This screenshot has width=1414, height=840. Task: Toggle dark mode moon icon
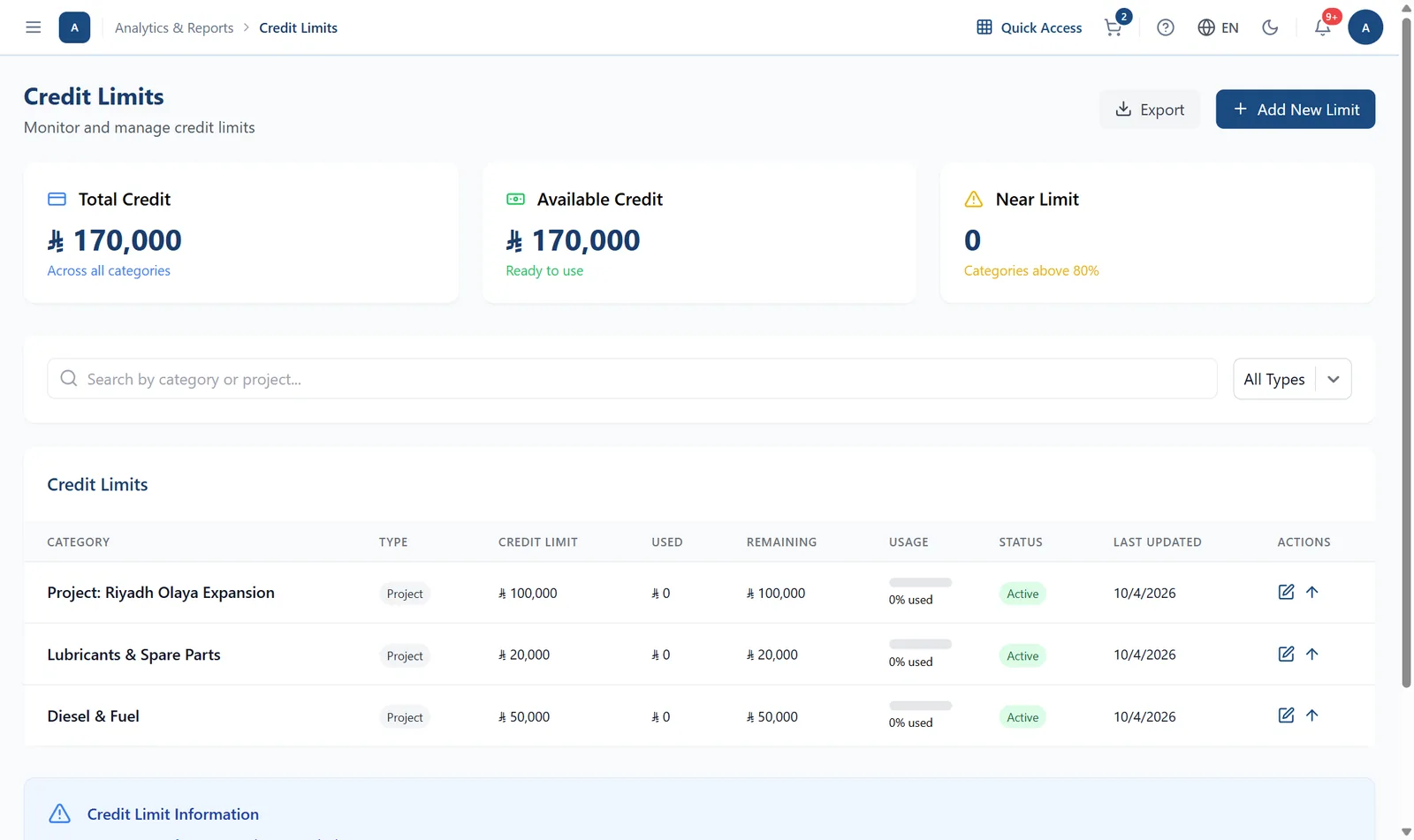tap(1270, 27)
